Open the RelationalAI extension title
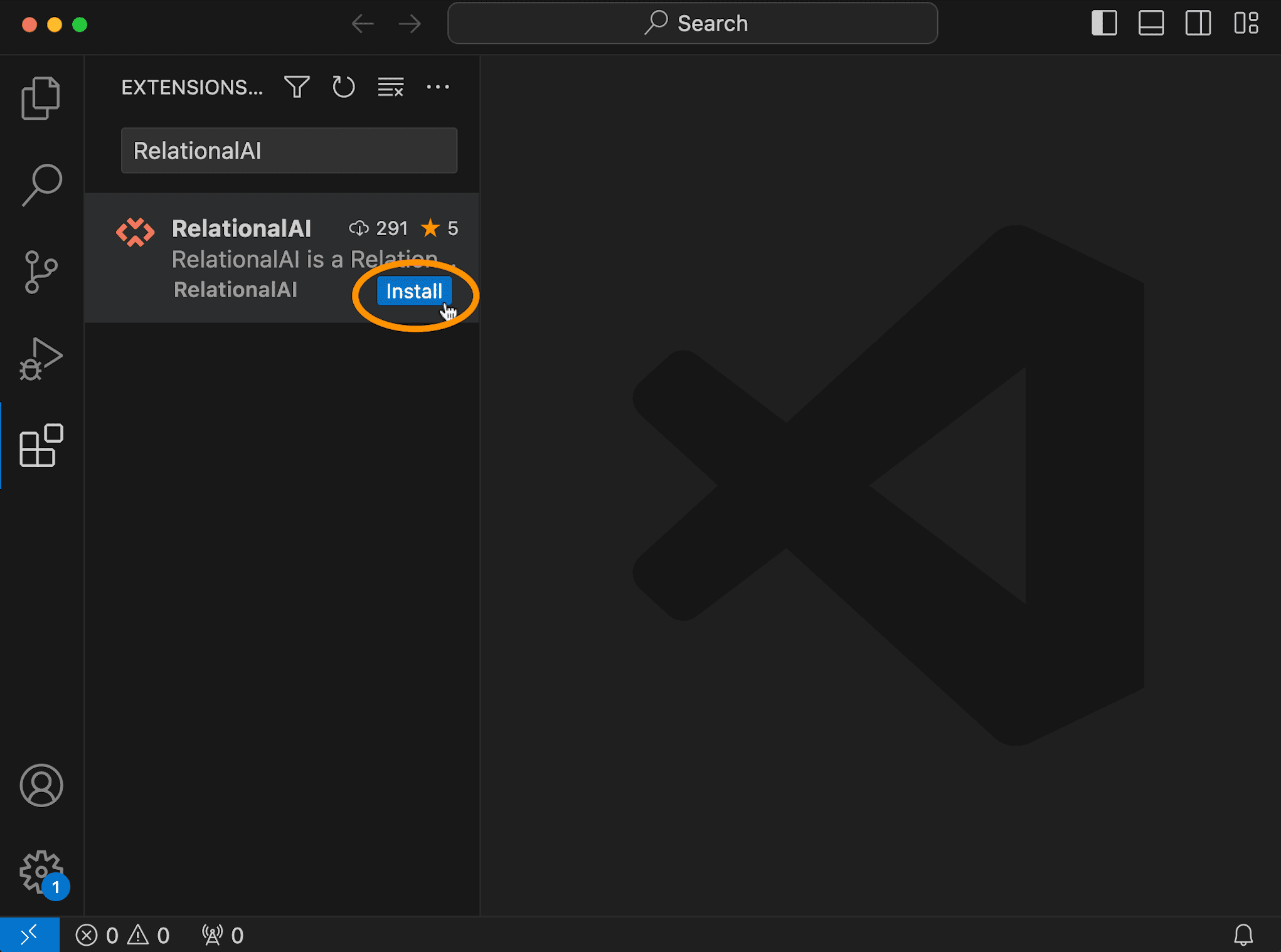1281x952 pixels. 242,228
